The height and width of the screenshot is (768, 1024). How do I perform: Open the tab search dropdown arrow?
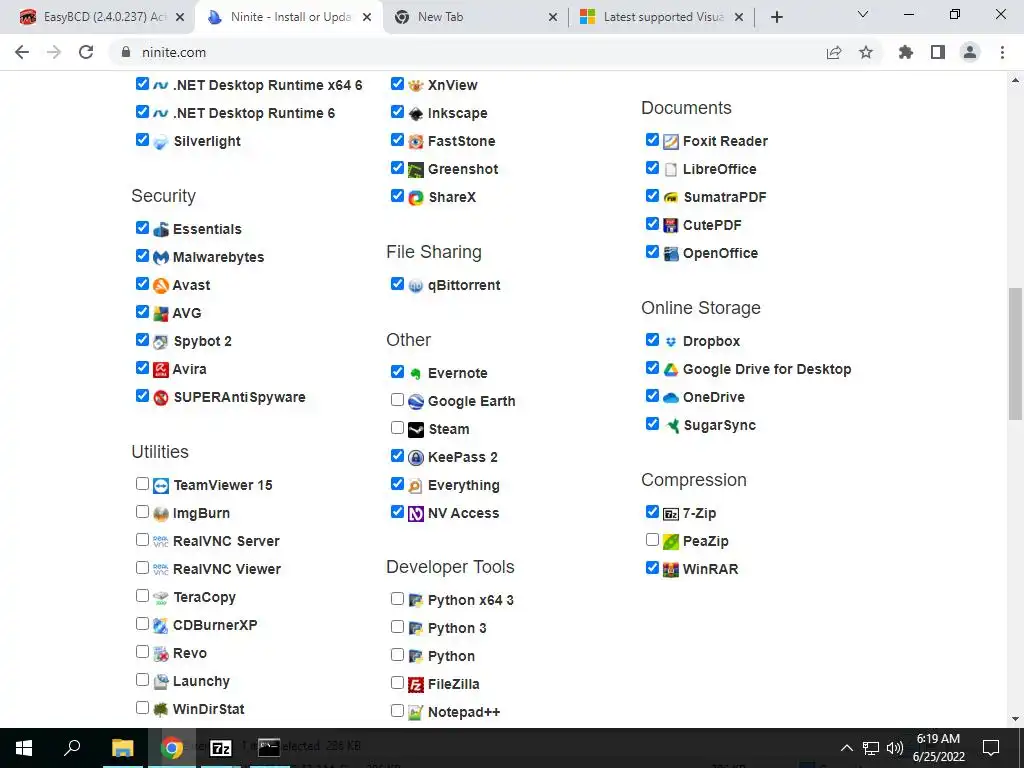coord(863,15)
